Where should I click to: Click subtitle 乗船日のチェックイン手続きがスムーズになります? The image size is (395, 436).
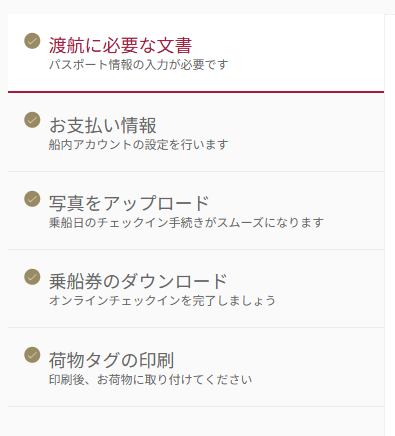click(186, 222)
